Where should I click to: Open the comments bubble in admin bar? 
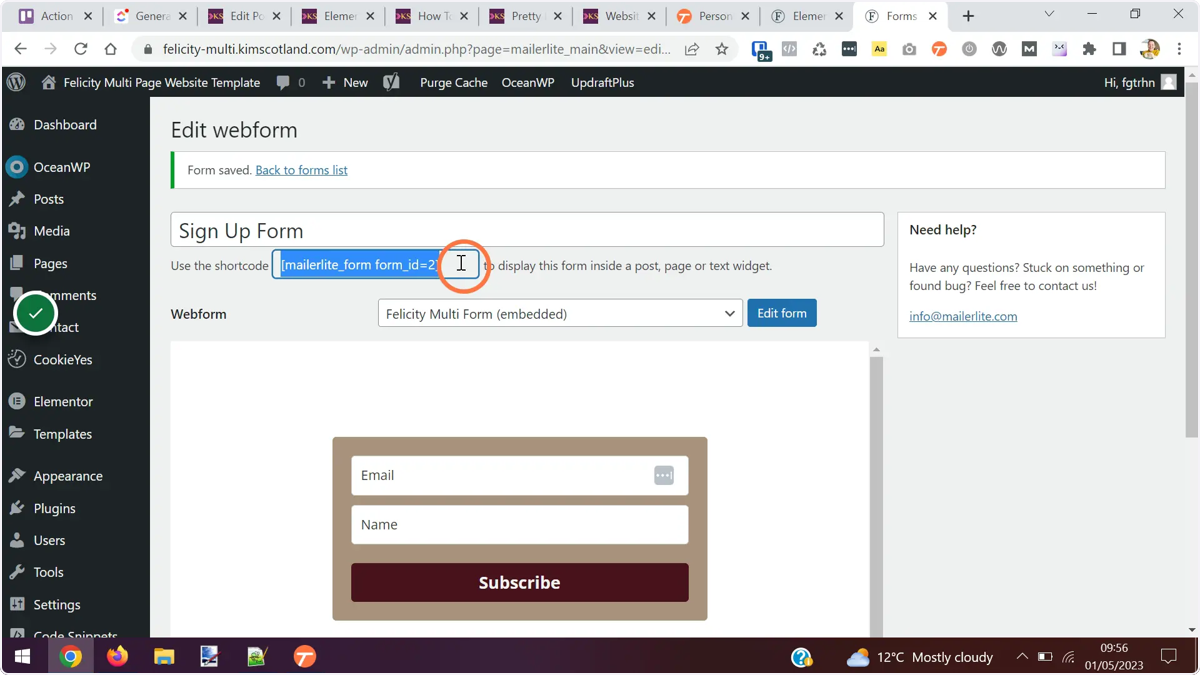pos(291,83)
